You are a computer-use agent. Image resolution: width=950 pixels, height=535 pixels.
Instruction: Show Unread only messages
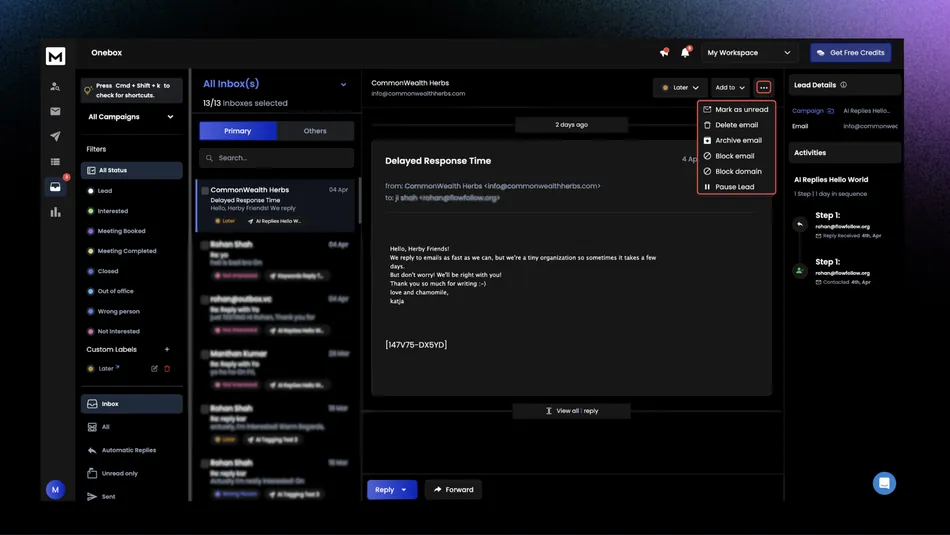113,474
